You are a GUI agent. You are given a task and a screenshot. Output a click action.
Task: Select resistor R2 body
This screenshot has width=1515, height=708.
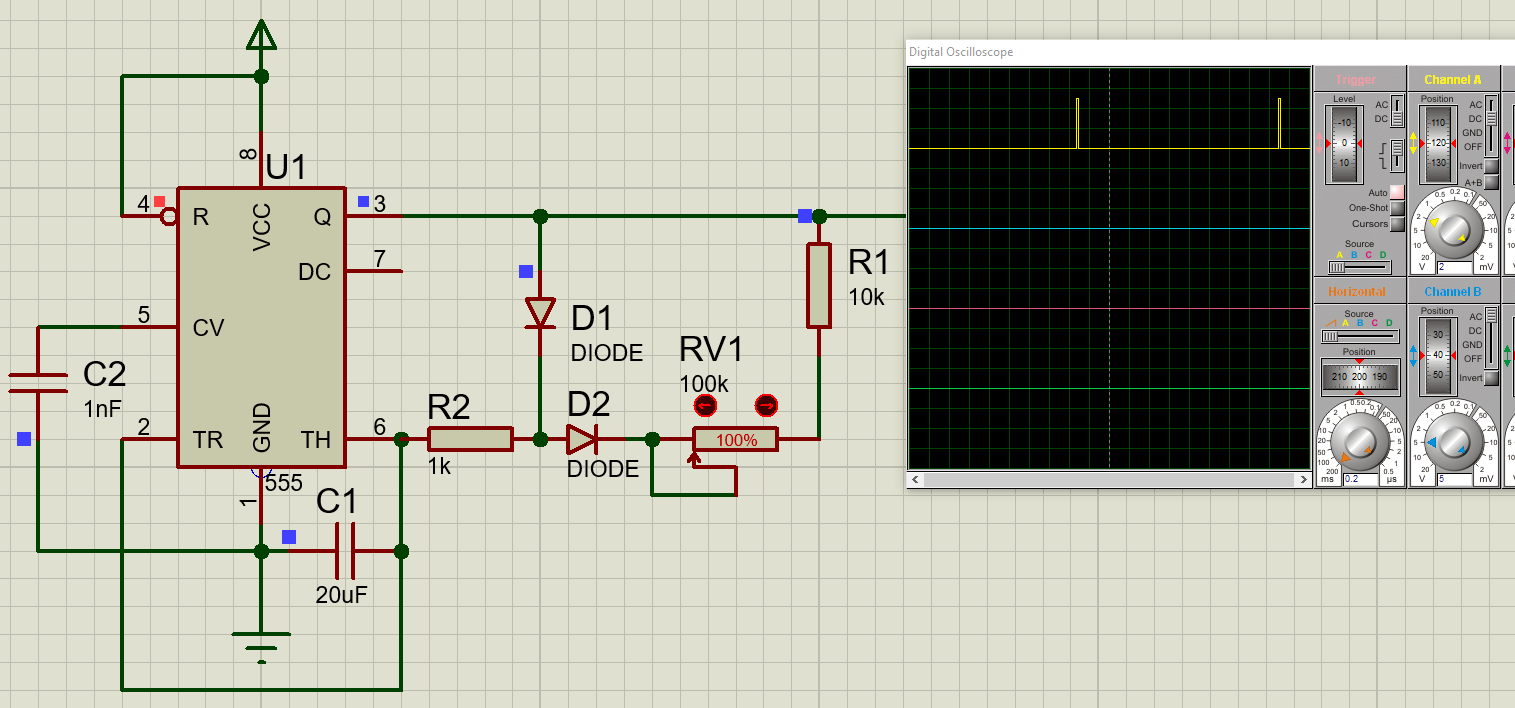tap(470, 439)
